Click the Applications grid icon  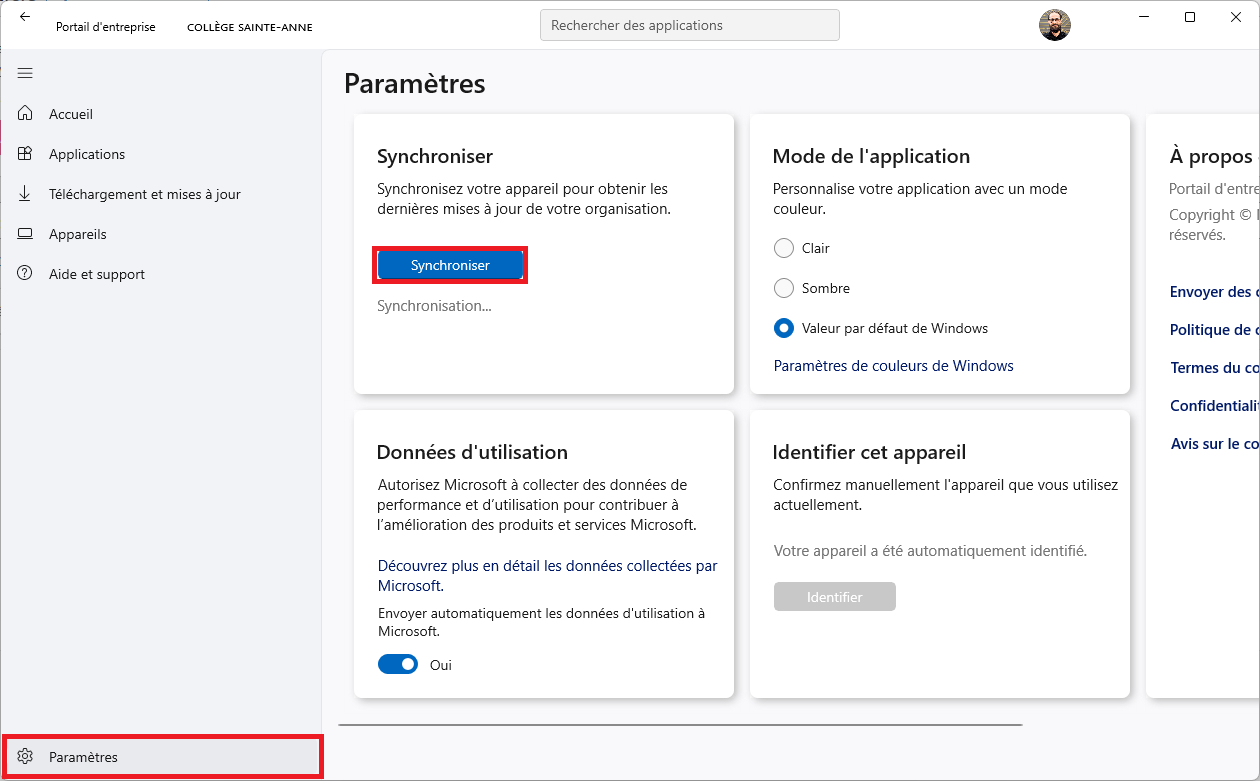coord(26,154)
